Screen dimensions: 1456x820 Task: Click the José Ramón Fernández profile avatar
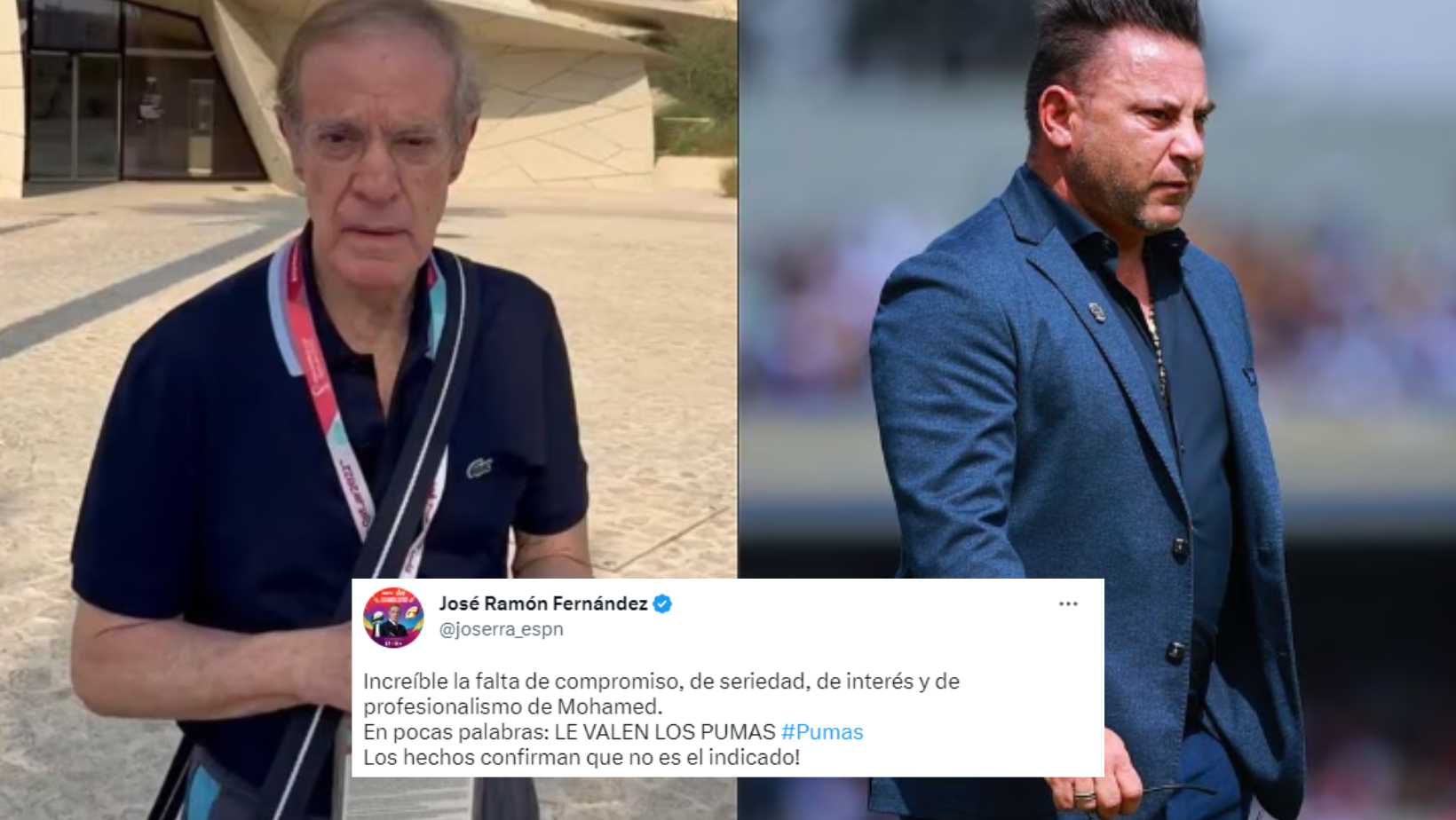393,618
